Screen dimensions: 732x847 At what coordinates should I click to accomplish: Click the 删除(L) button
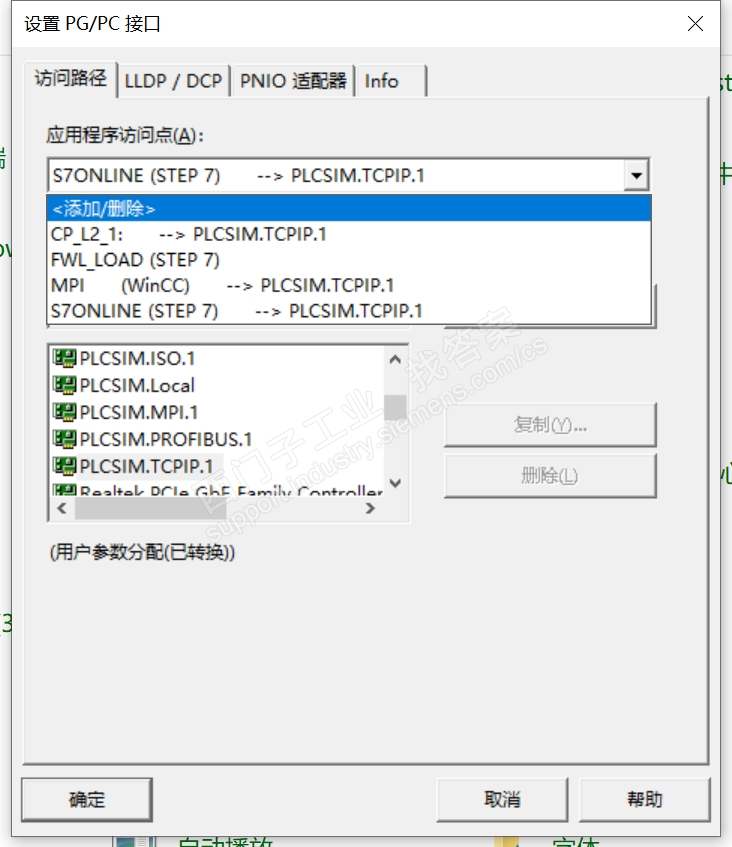tap(550, 475)
